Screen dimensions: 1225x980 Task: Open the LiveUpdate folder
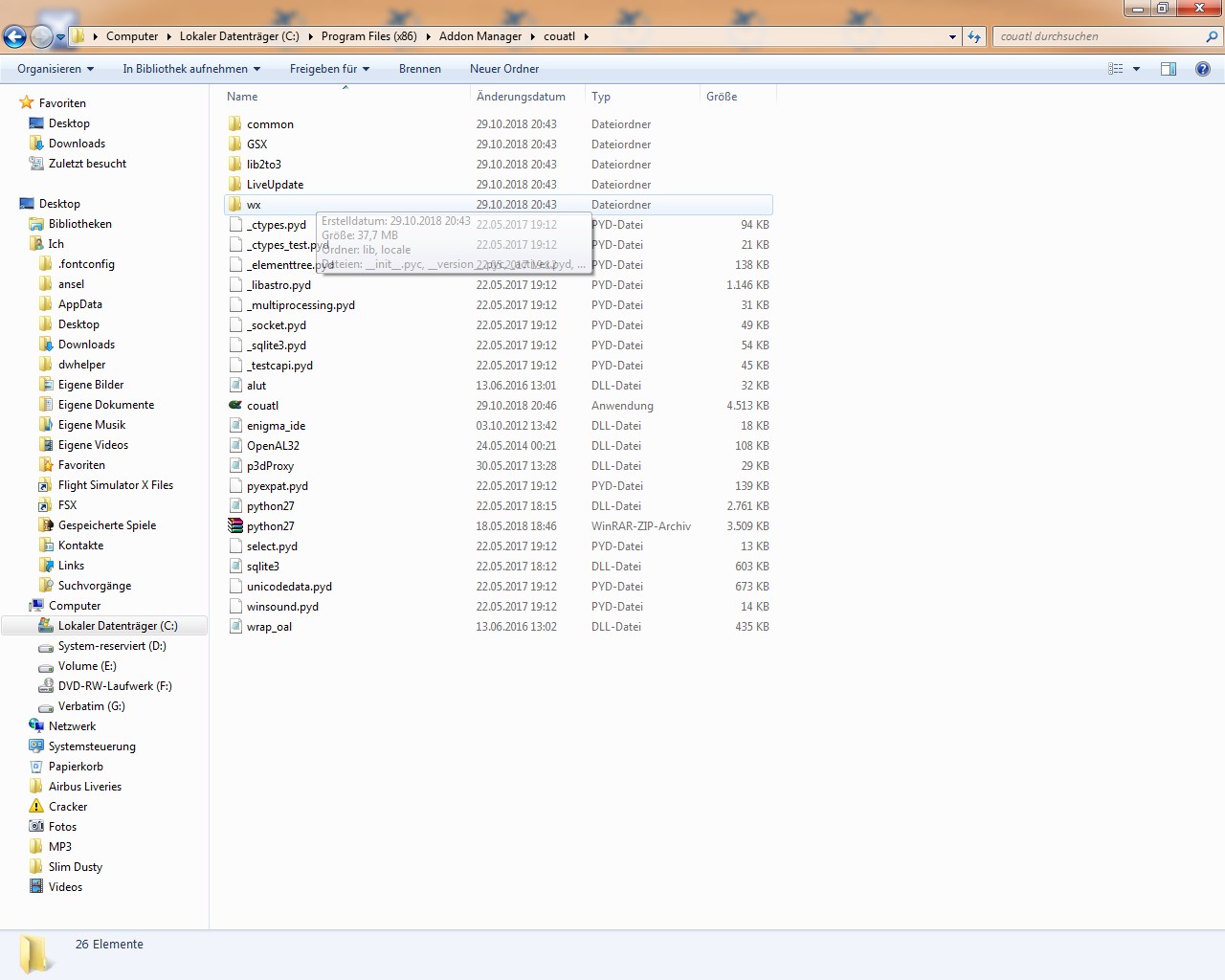click(x=275, y=185)
